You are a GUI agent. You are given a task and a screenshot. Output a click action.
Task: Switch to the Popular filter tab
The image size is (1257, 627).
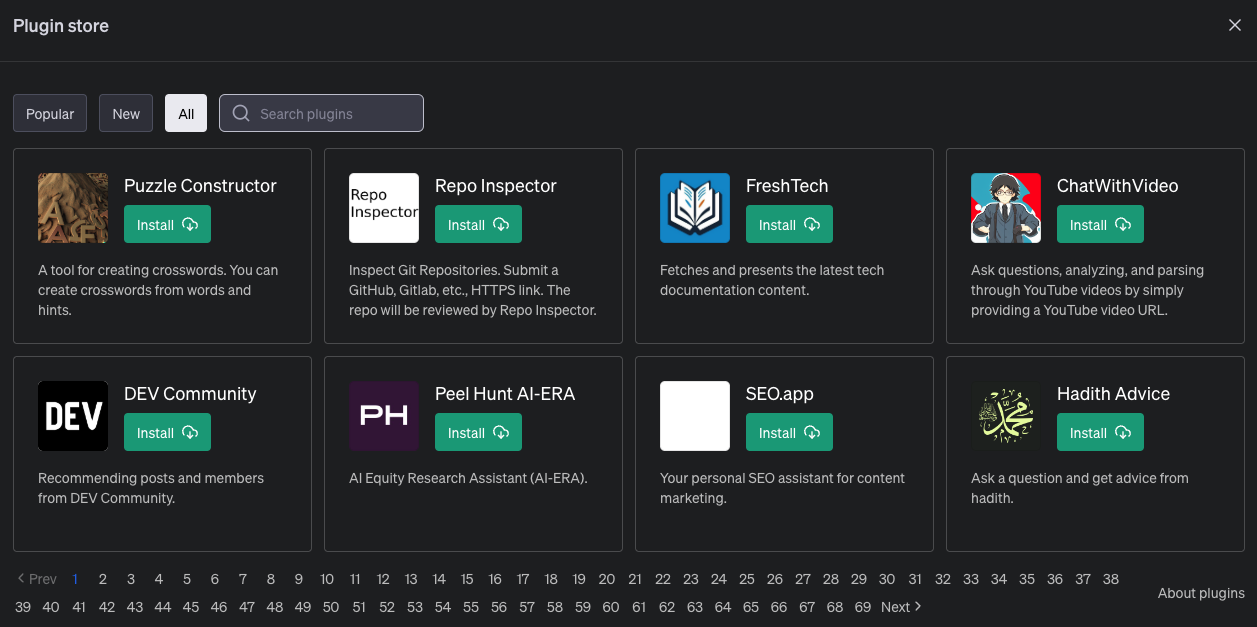[x=50, y=113]
